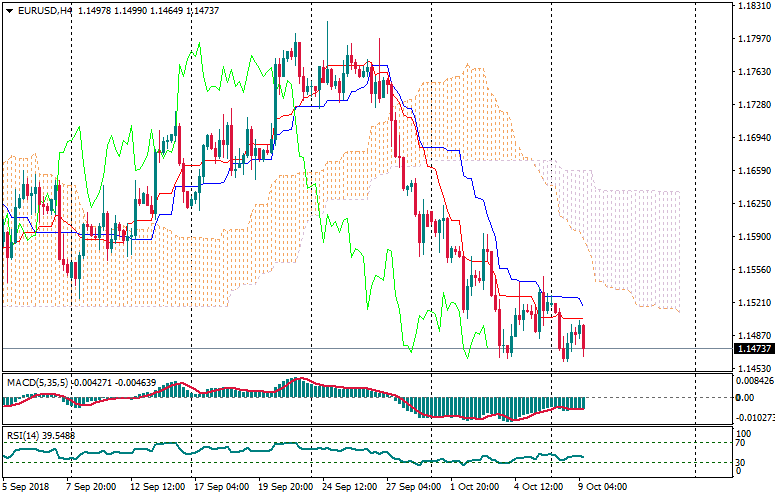Click the 9 Oct 04:00 time label
Screen dimensions: 775x498
[x=604, y=487]
